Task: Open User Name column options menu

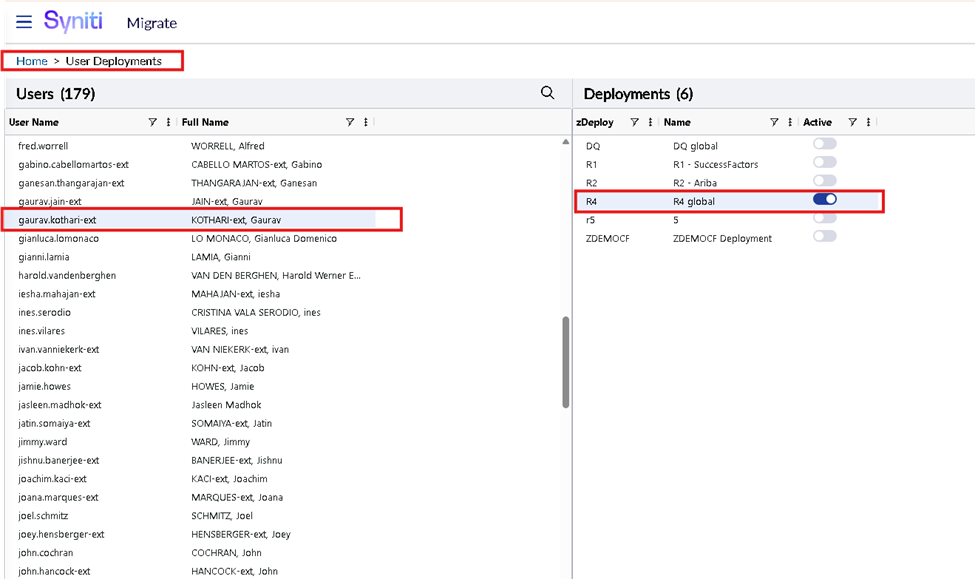Action: [x=168, y=122]
